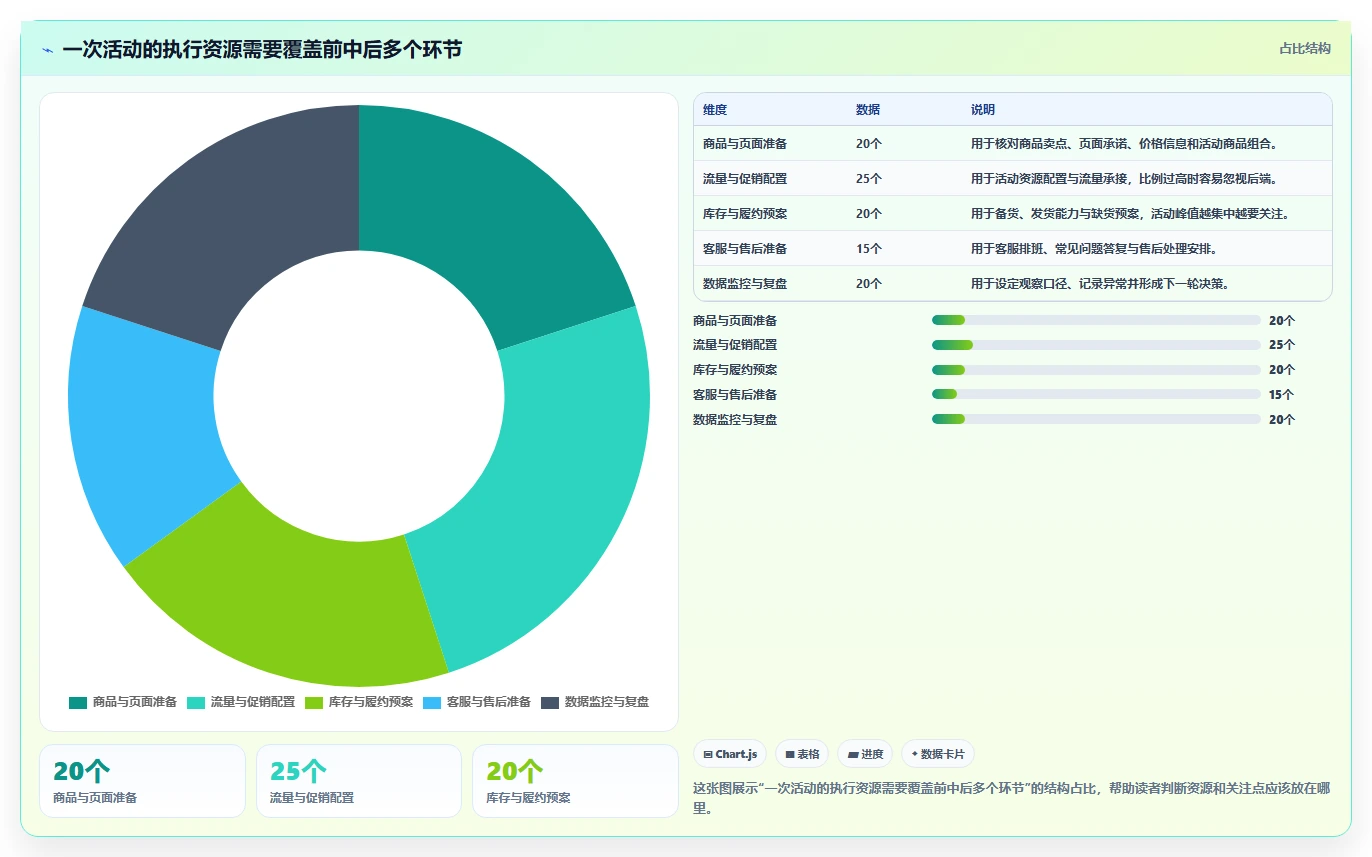Viewport: 1372px width, 857px height.
Task: Toggle 客服与售后准备 legend swatch
Action: pos(432,702)
